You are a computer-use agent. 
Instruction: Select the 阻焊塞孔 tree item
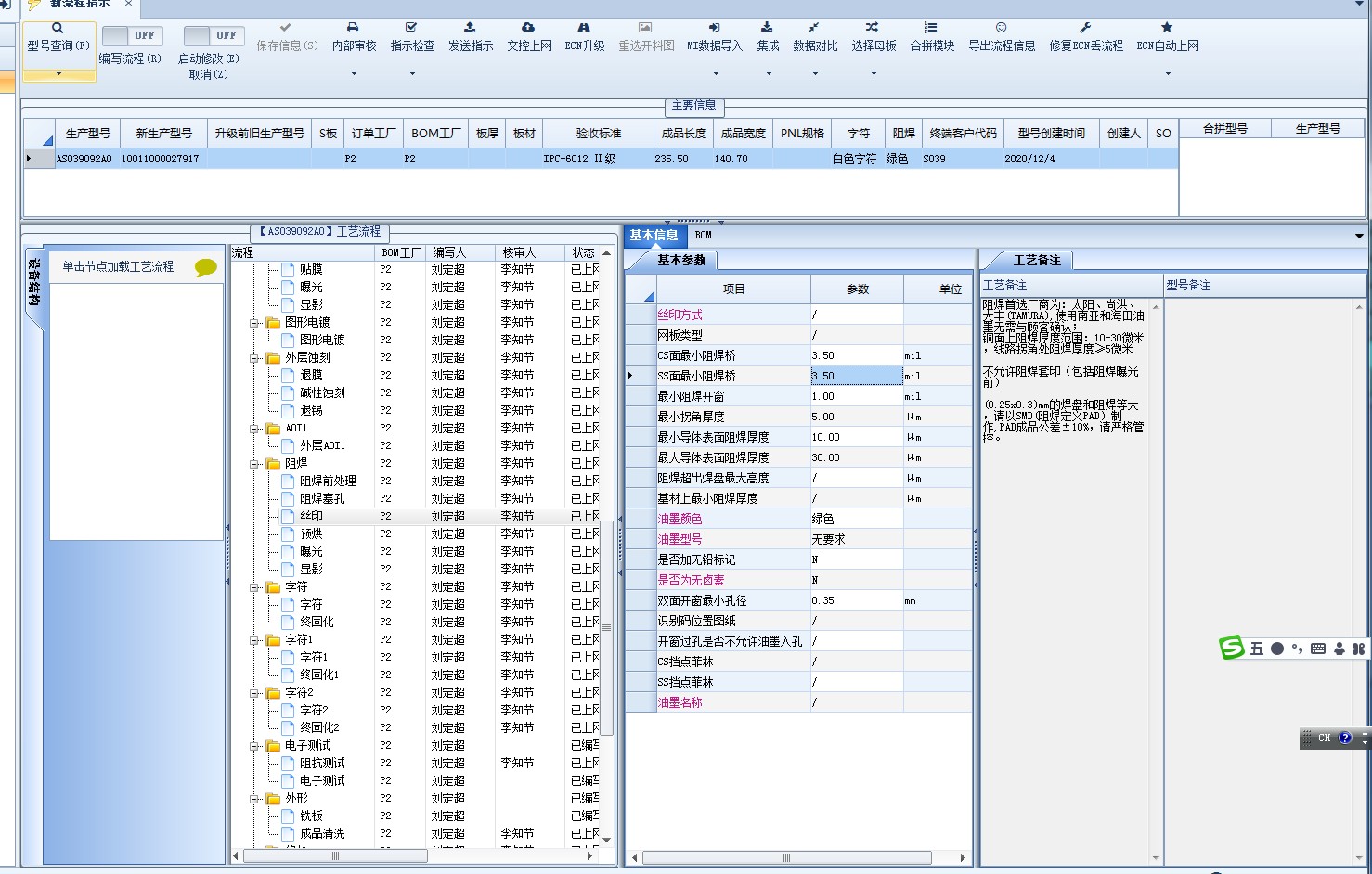(x=322, y=499)
